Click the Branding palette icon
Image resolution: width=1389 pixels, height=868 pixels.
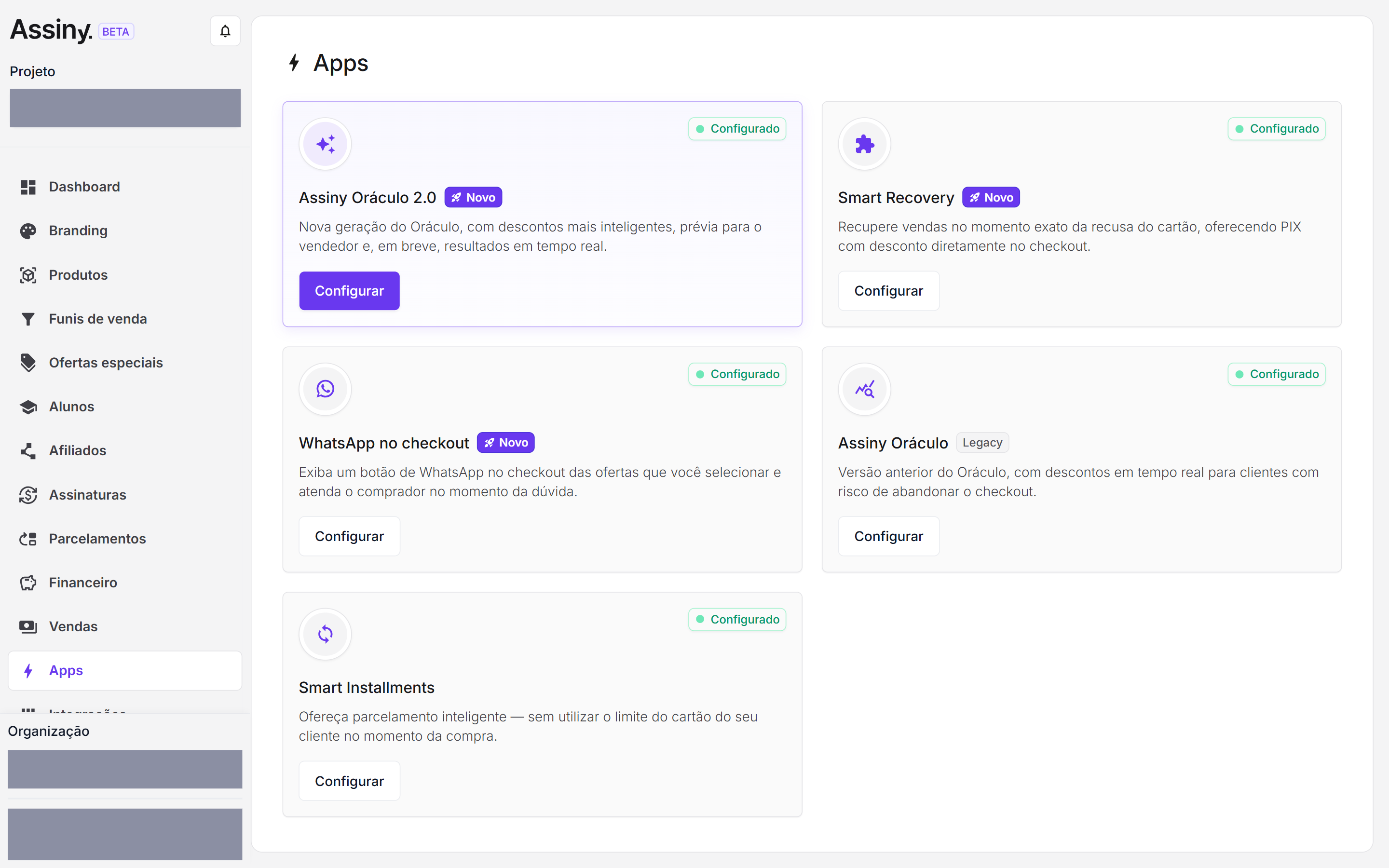coord(28,231)
